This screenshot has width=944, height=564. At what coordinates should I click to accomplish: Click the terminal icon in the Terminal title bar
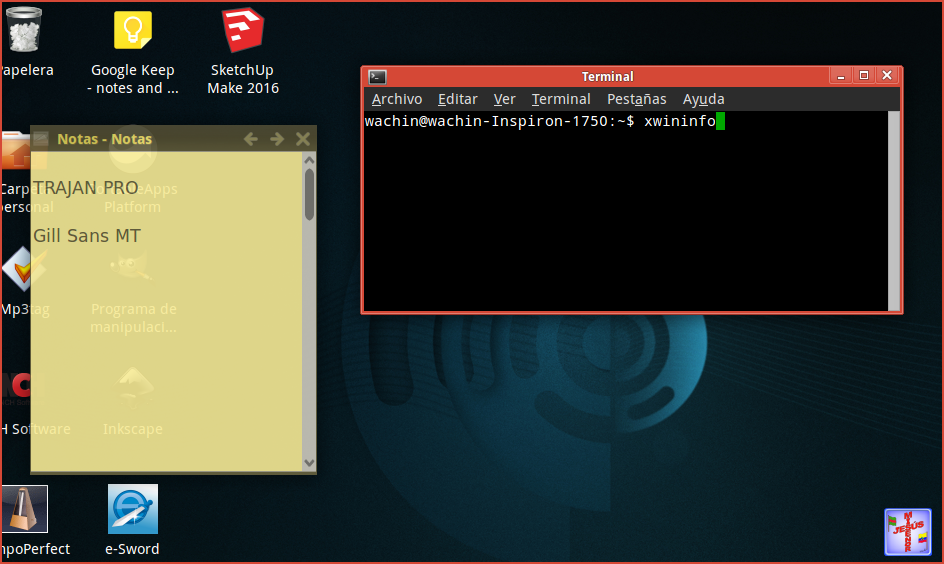tap(377, 76)
